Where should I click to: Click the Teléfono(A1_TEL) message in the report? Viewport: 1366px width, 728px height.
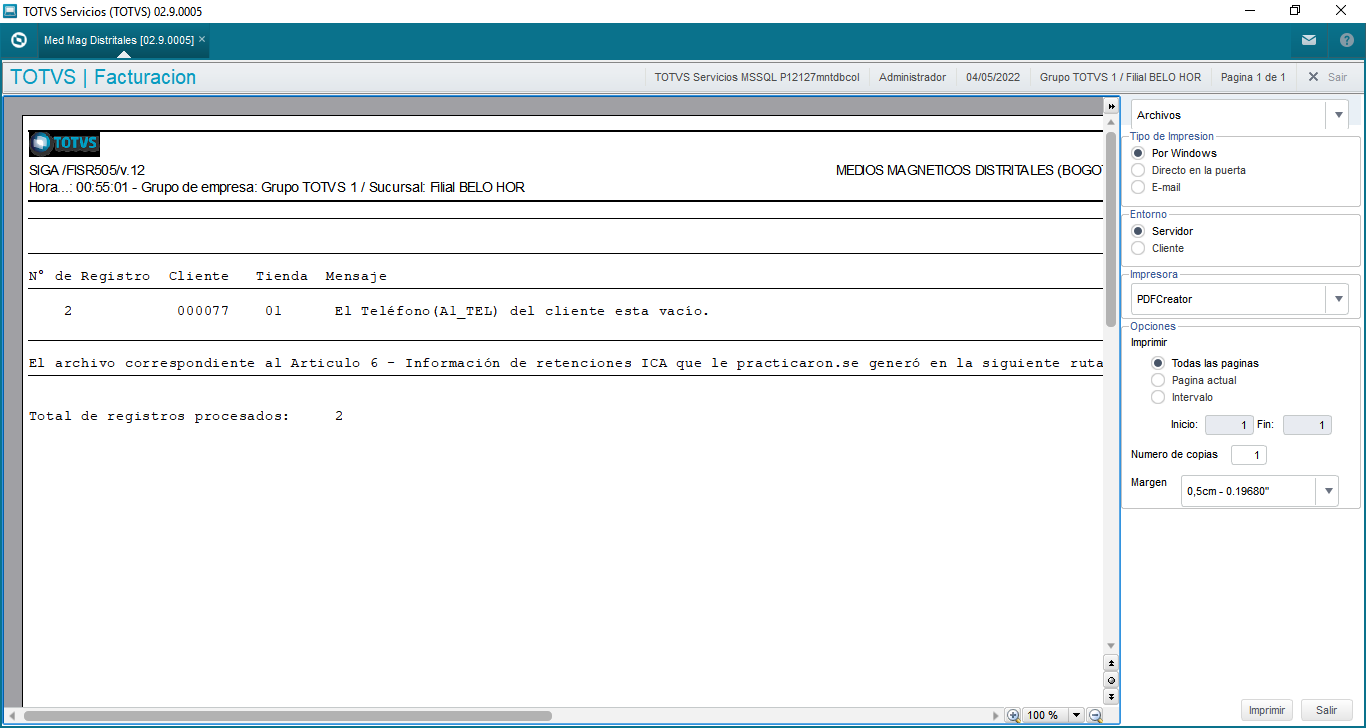click(522, 311)
